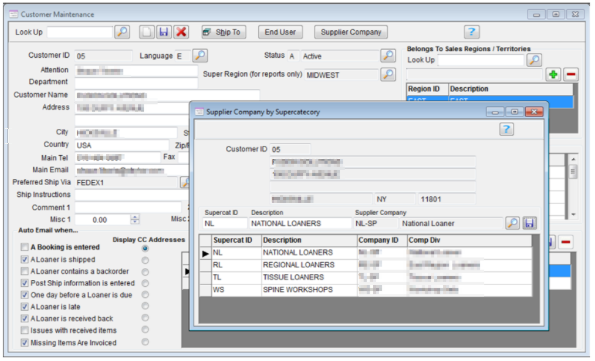Click the Company ID column header

point(382,240)
